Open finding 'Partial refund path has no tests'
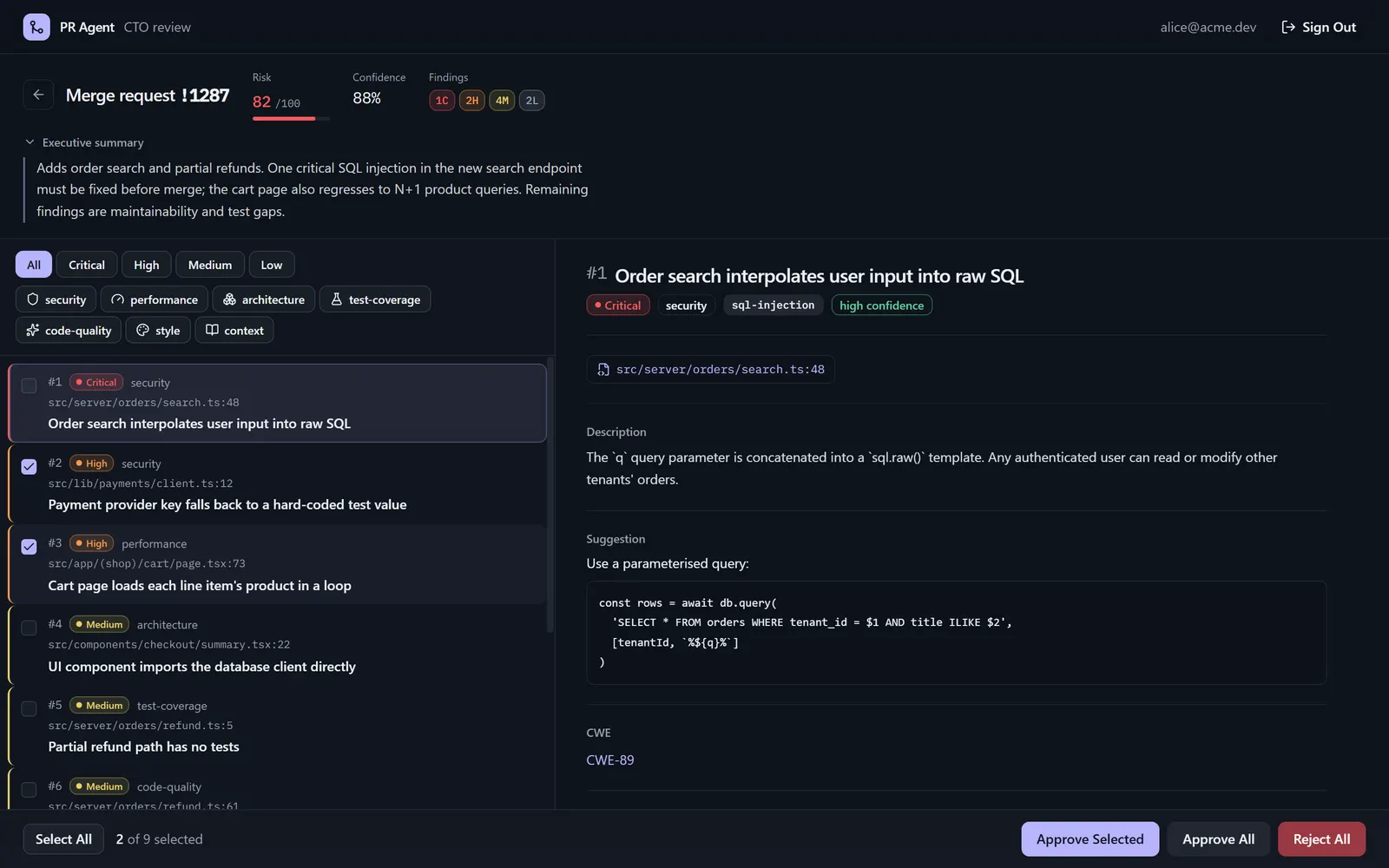The image size is (1389, 868). click(277, 727)
